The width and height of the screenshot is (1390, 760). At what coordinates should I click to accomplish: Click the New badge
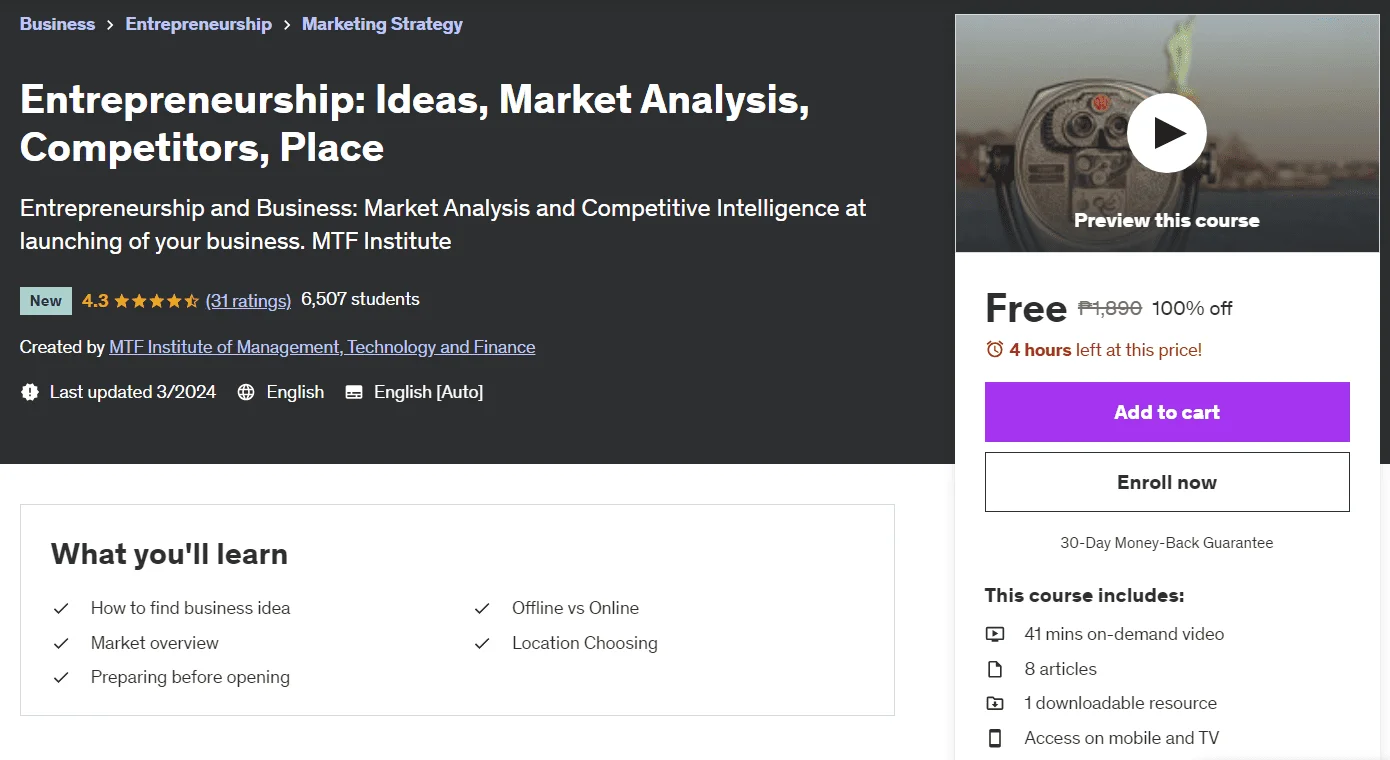pos(46,301)
